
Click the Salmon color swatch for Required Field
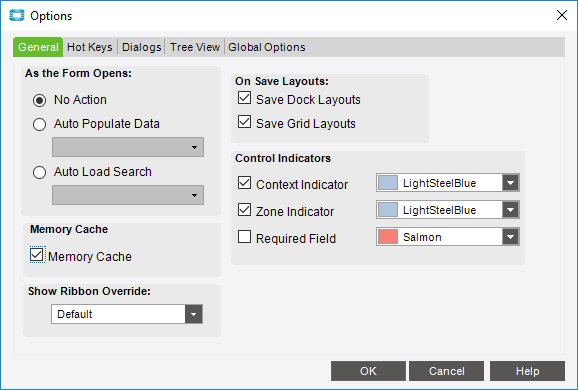(x=388, y=237)
